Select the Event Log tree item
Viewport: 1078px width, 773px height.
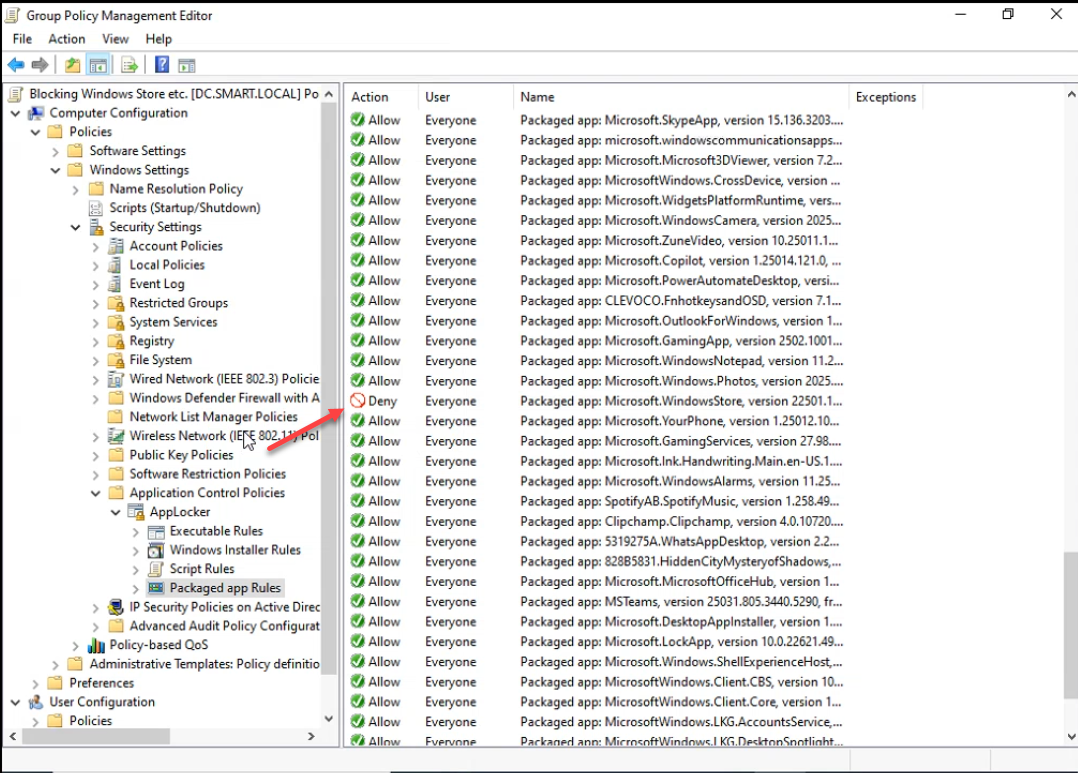point(157,284)
